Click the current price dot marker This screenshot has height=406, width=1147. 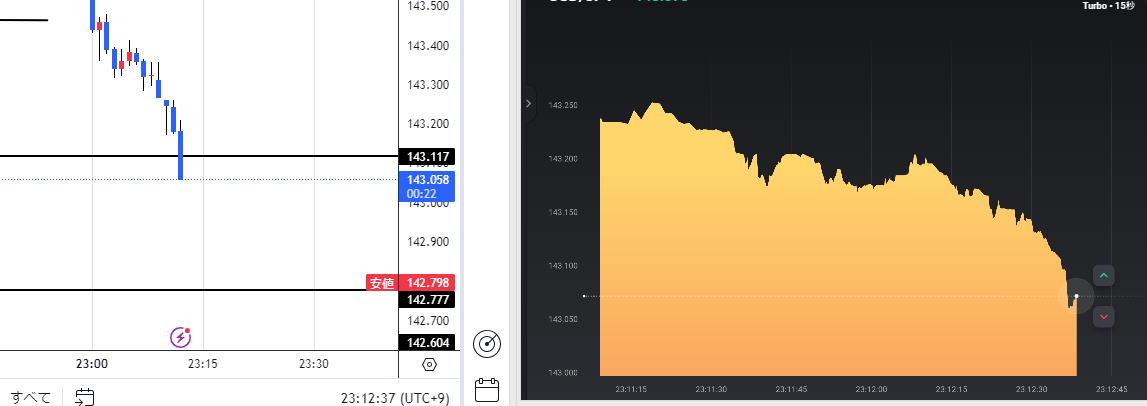[x=1076, y=296]
